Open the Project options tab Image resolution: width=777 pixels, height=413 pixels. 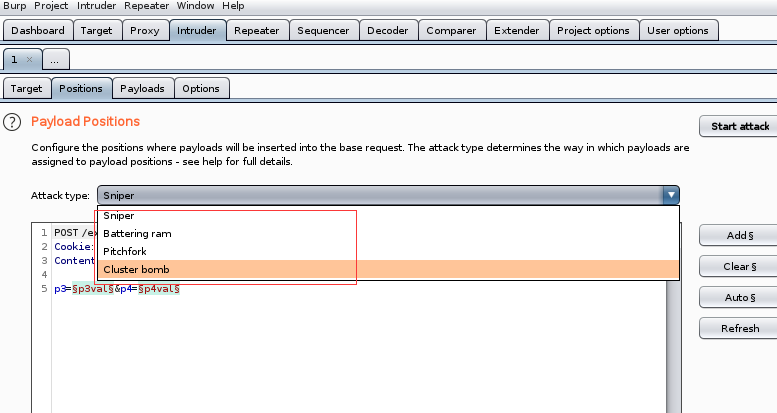[x=593, y=30]
